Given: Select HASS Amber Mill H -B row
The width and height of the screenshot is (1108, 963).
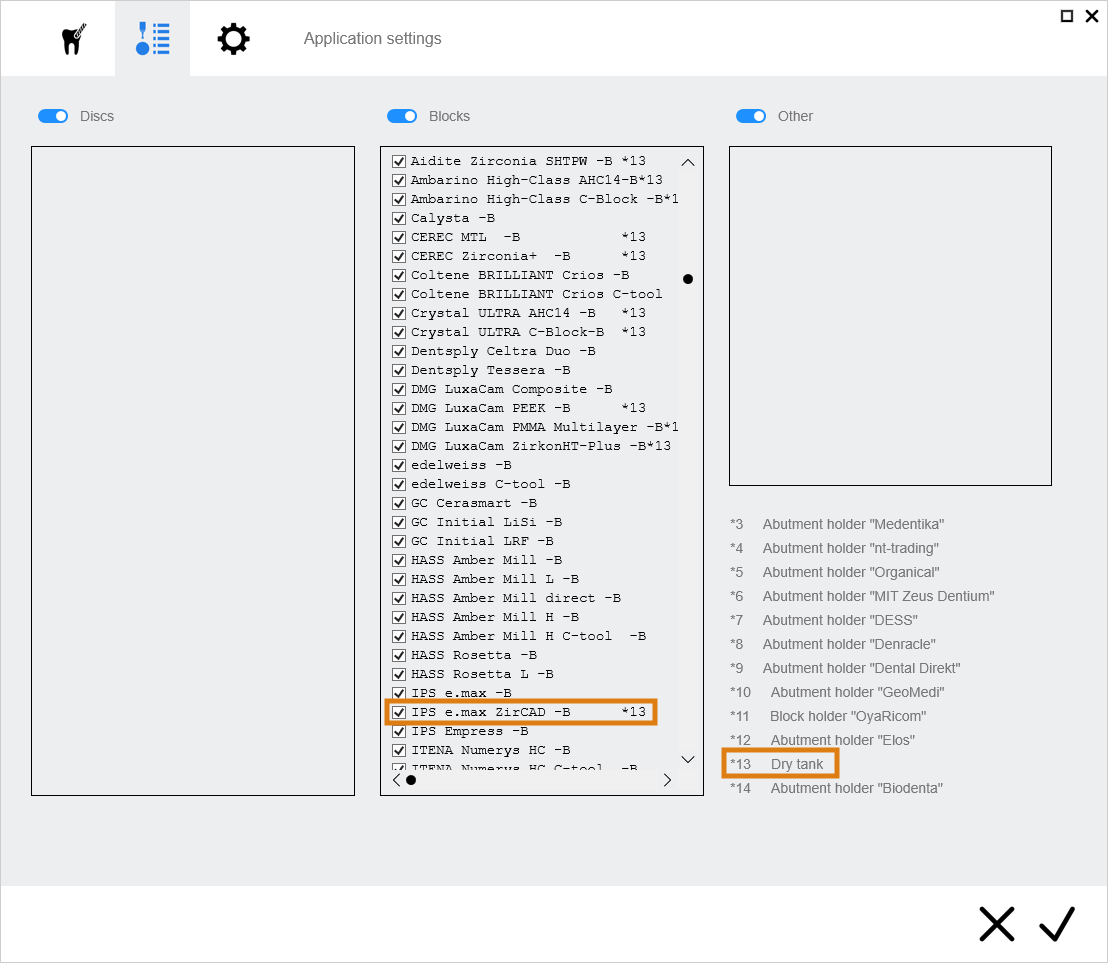Looking at the screenshot, I should pyautogui.click(x=495, y=618).
